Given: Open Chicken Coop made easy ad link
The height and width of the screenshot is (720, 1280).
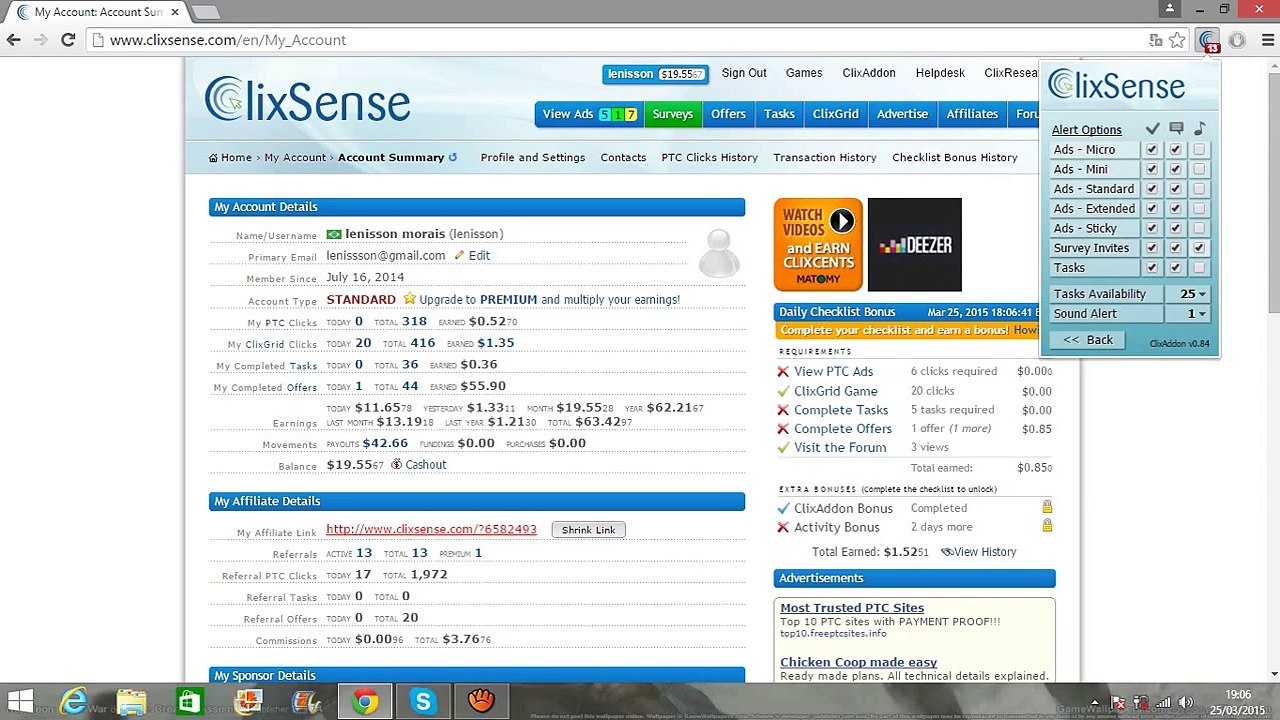Looking at the screenshot, I should (859, 662).
